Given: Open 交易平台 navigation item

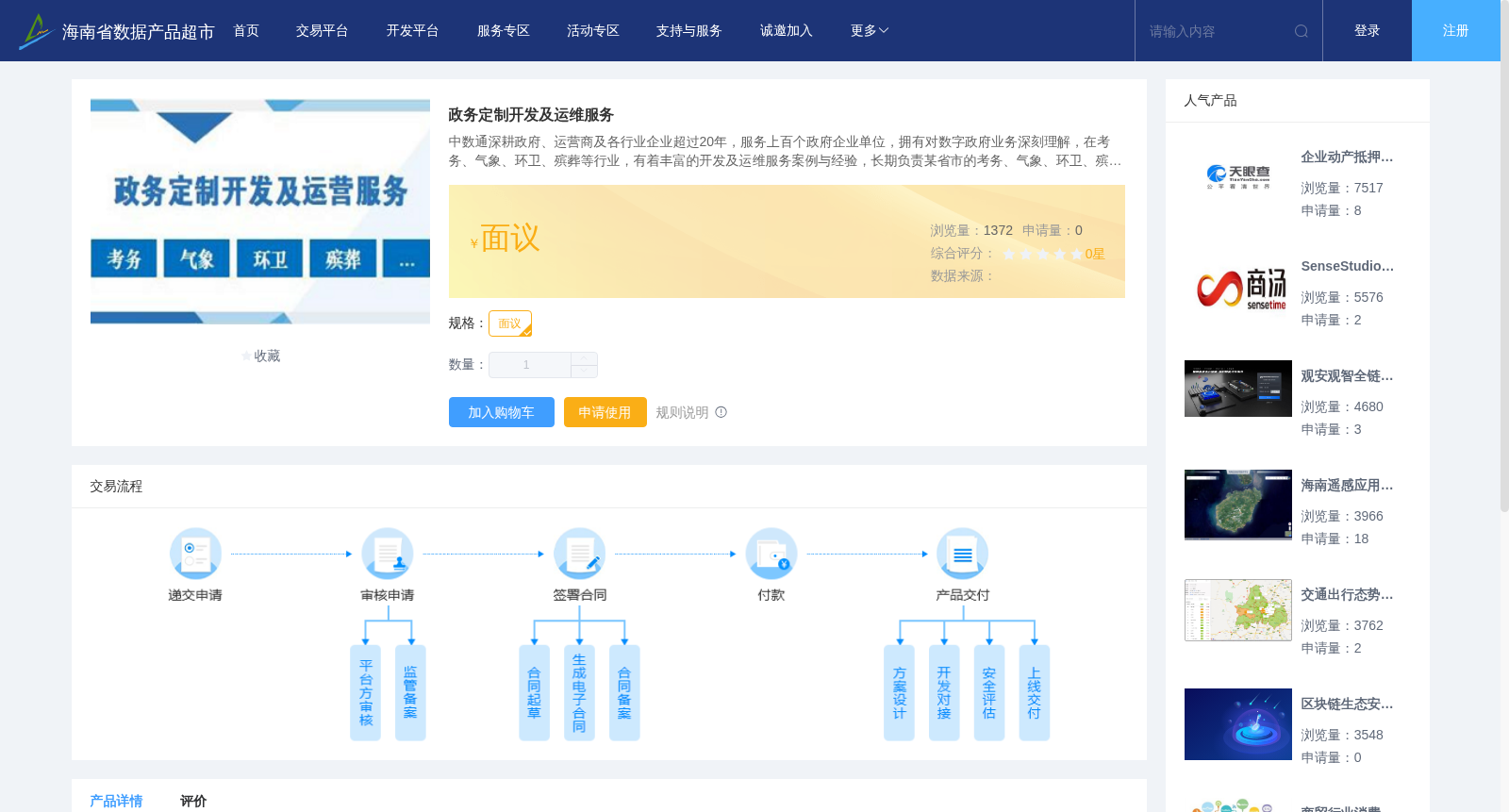Looking at the screenshot, I should [323, 31].
